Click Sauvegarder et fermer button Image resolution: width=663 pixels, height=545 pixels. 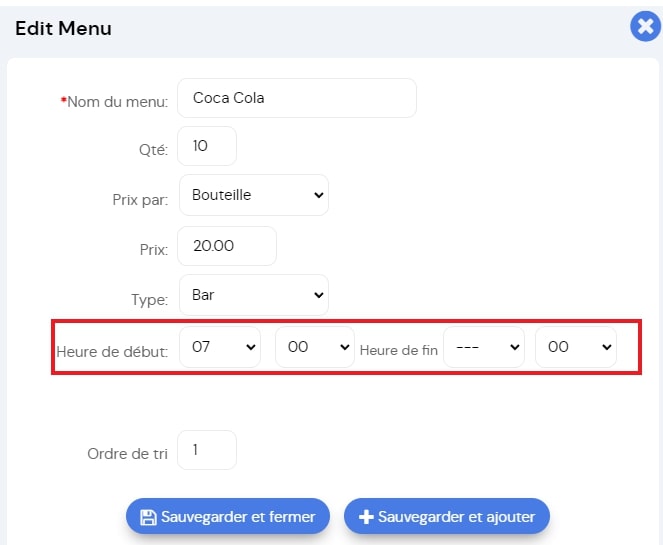click(227, 516)
